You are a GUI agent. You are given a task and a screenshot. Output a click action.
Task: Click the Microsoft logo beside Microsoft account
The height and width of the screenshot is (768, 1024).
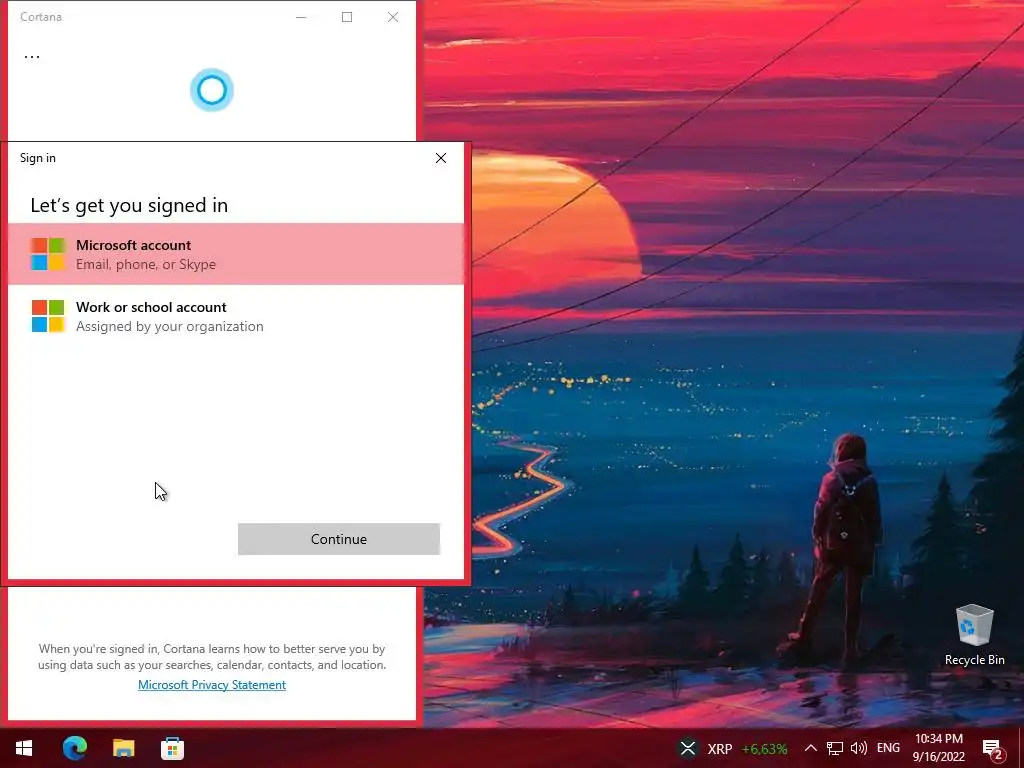pos(48,254)
